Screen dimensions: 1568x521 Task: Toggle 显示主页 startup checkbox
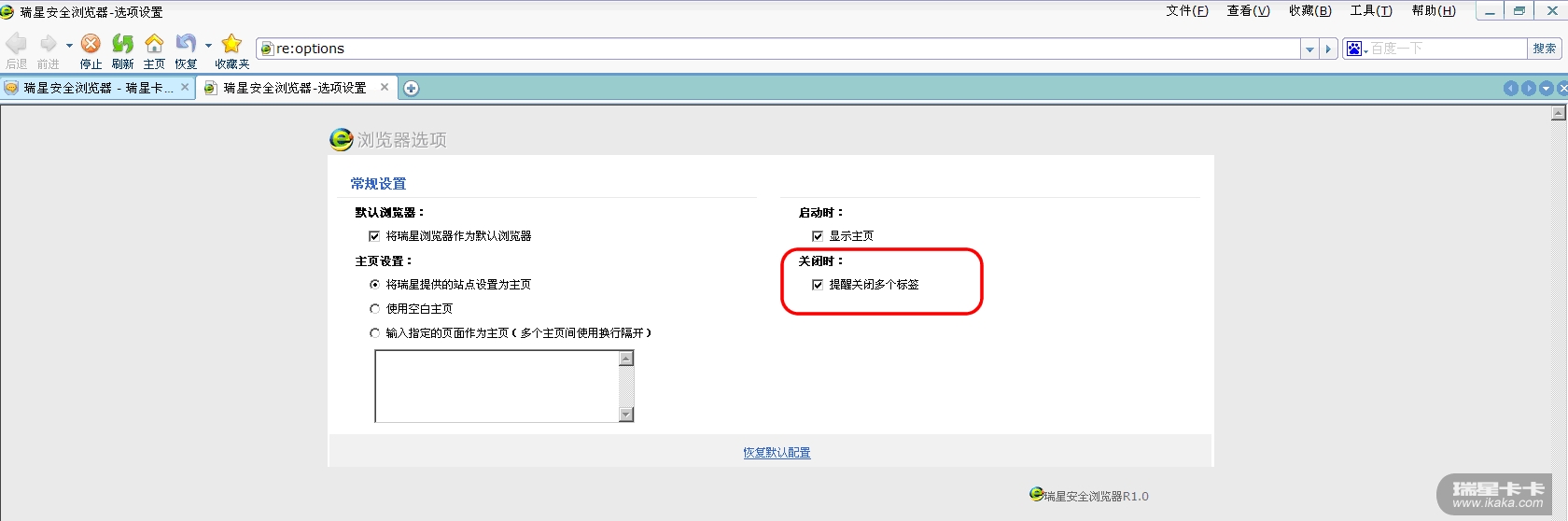click(818, 236)
